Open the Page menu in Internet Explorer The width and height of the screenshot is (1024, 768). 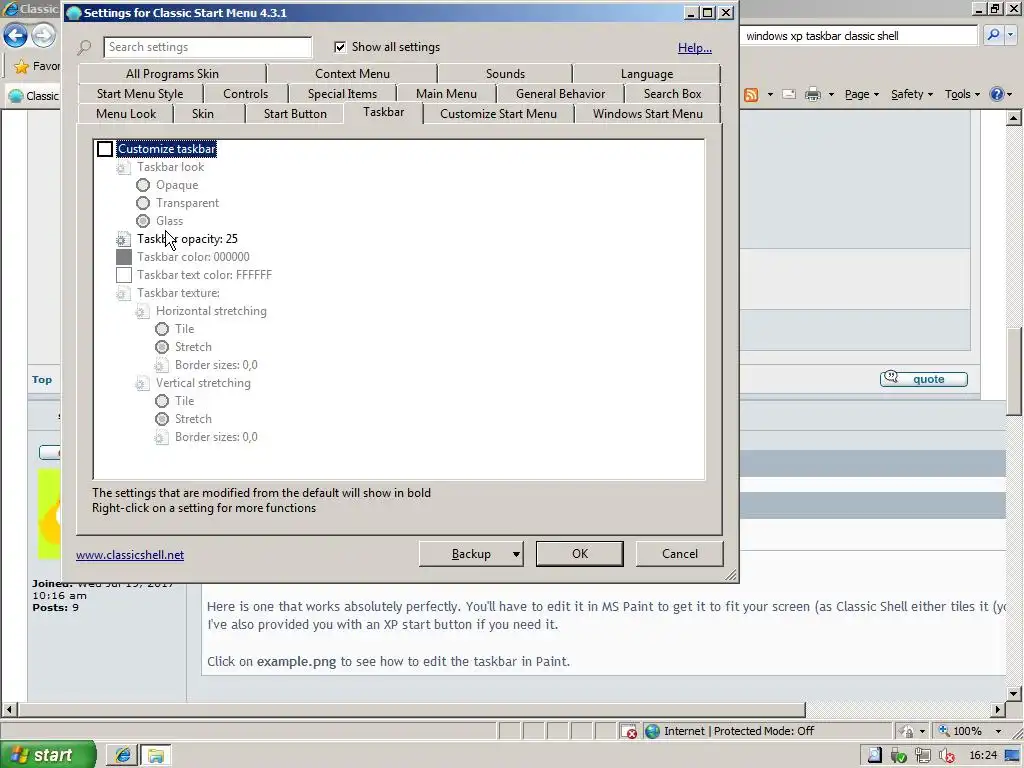point(861,94)
